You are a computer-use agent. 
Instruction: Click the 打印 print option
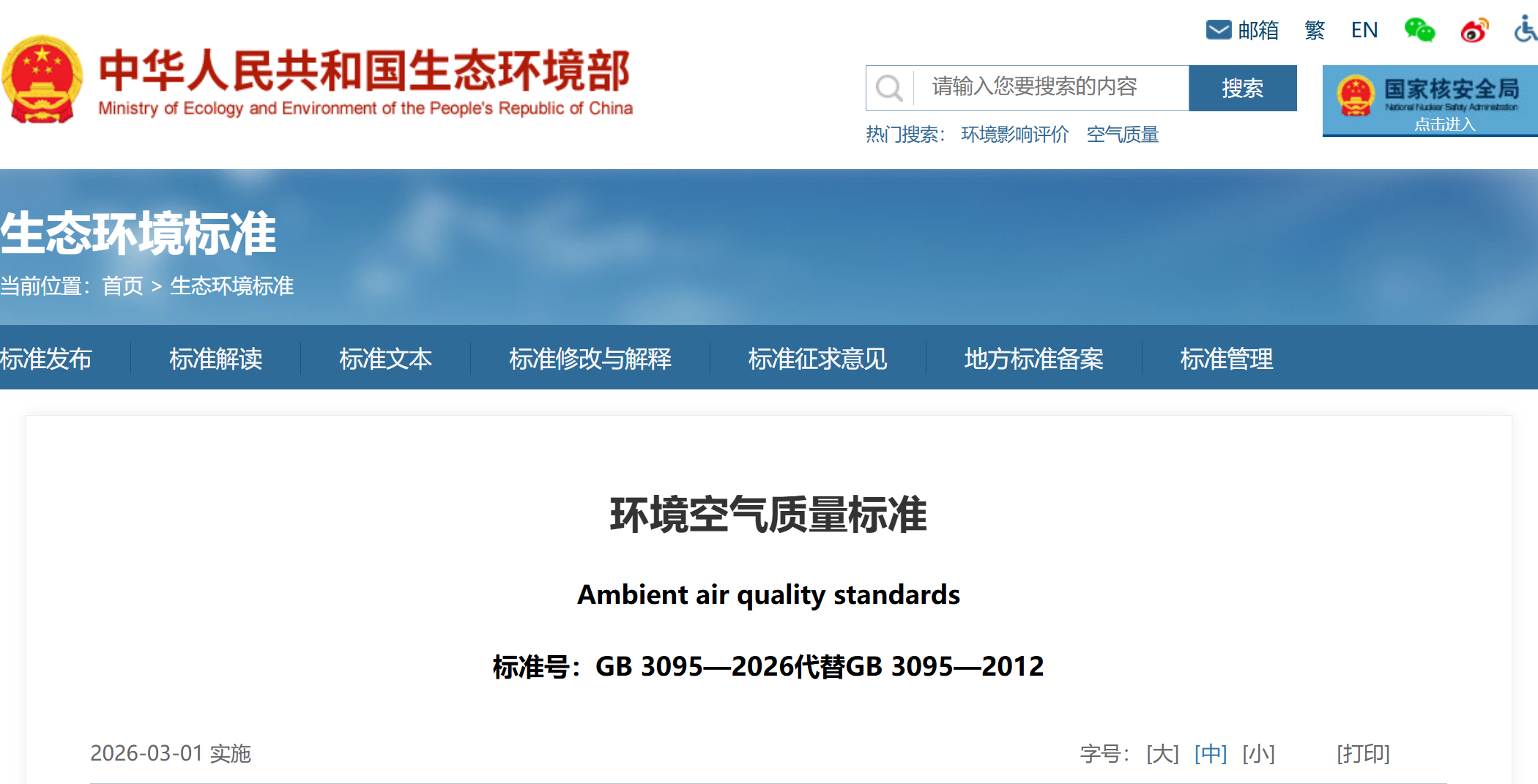pos(1364,754)
